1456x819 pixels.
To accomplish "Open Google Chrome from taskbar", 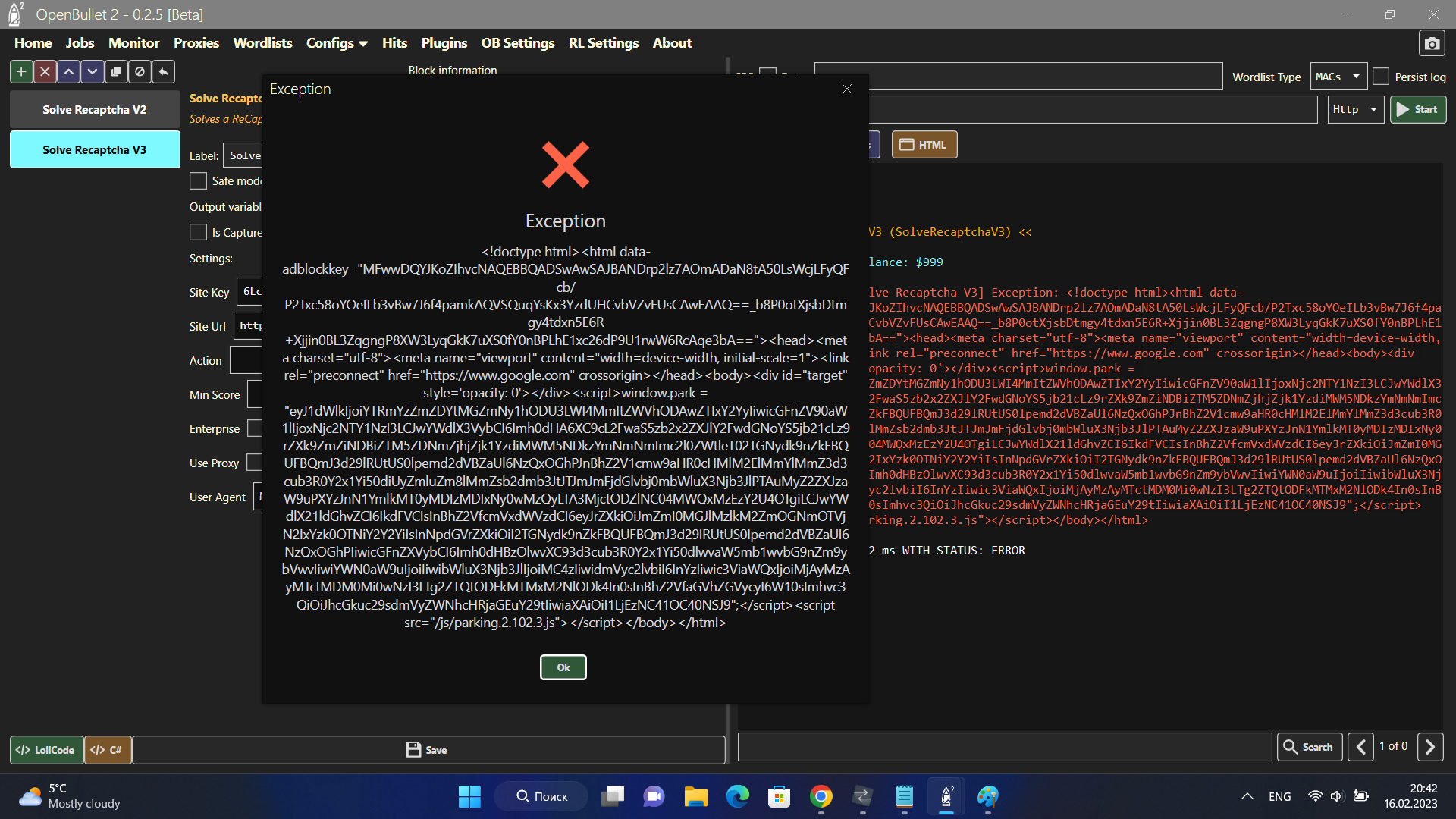I will pos(821,797).
